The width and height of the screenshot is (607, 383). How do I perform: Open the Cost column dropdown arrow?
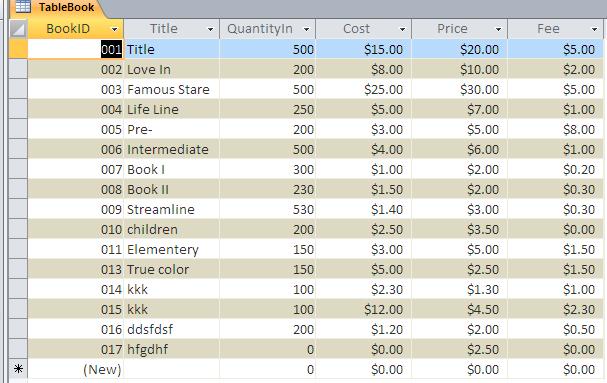point(402,29)
